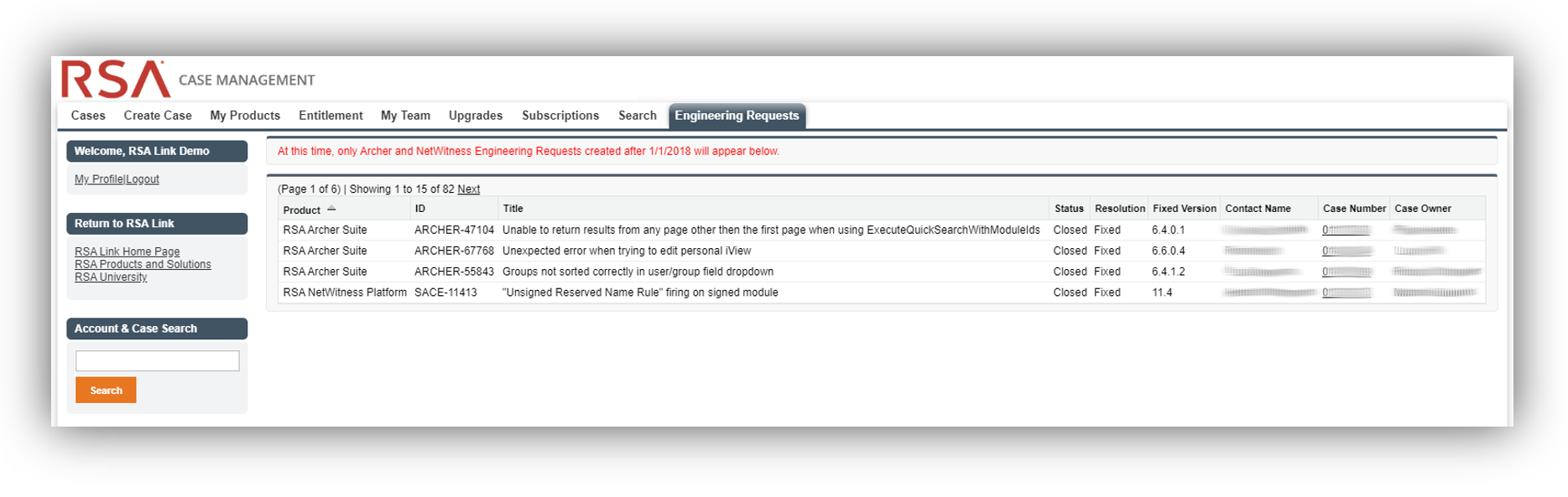Click fixed version 11.4
This screenshot has height=497, width=1568.
[1162, 293]
